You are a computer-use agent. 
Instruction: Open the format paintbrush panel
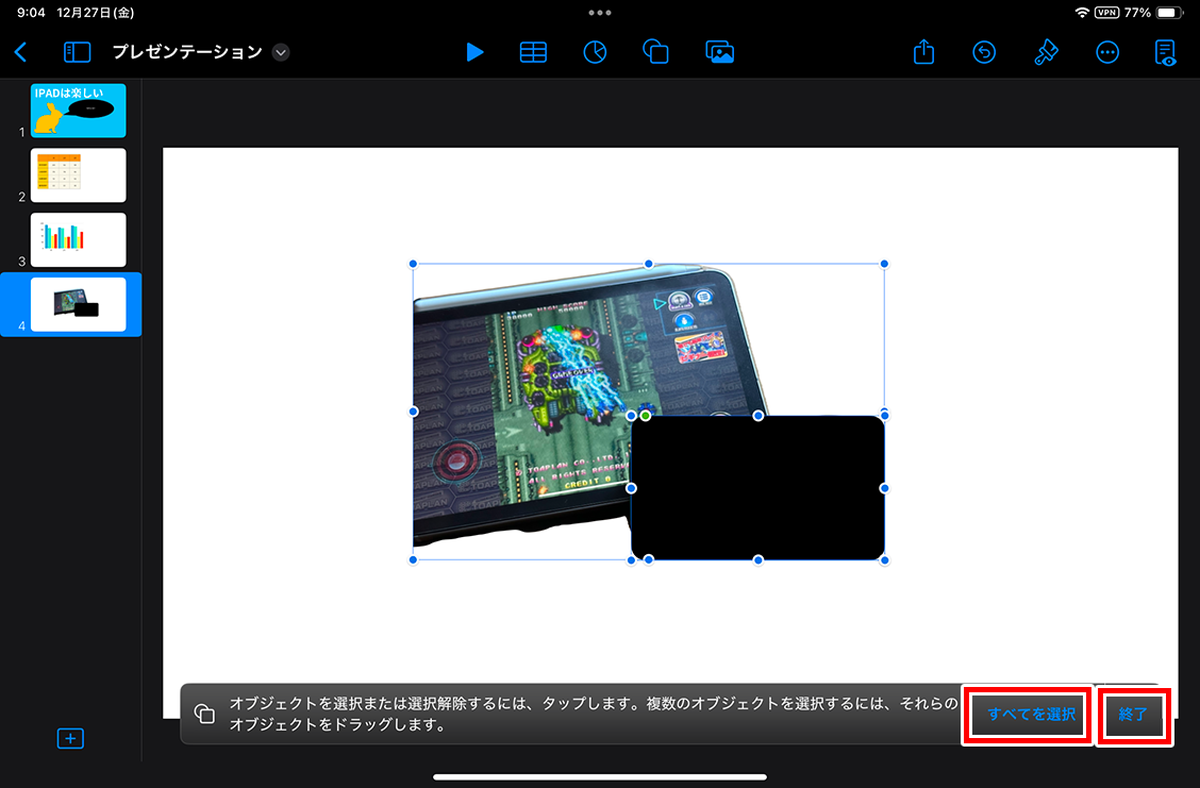pyautogui.click(x=1046, y=52)
